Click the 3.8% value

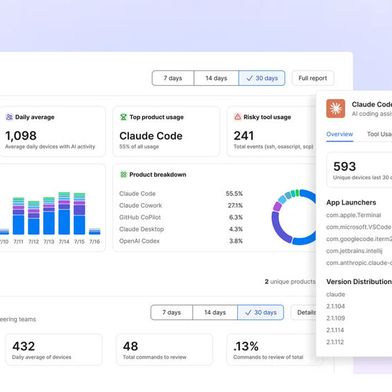(236, 241)
